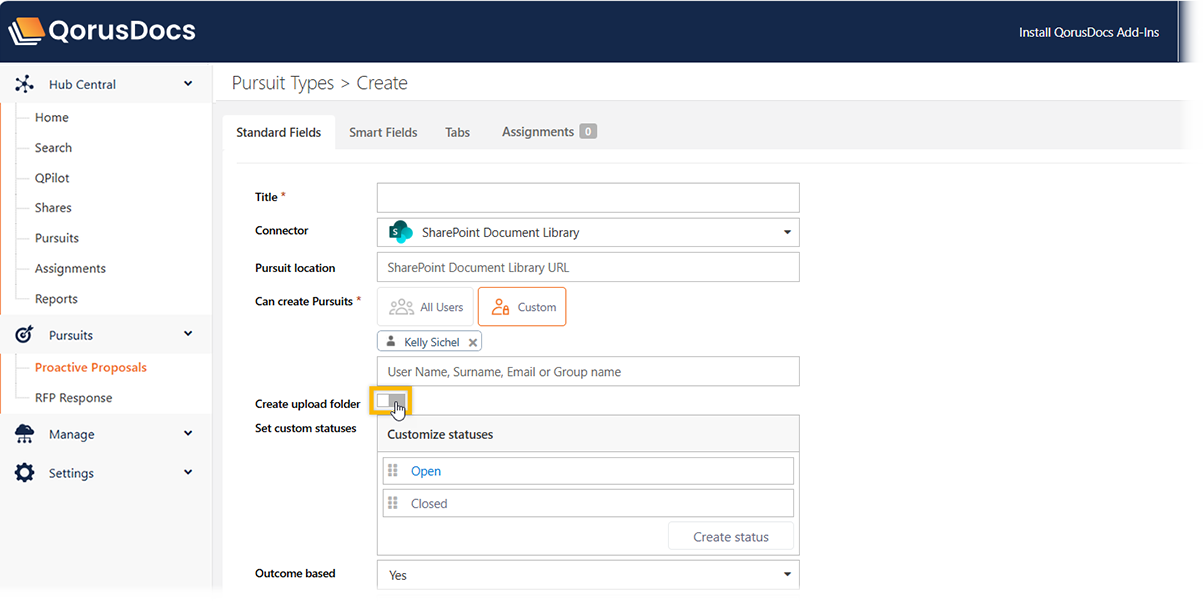Click the Title input field
Viewport: 1203px width, 614px height.
pyautogui.click(x=588, y=197)
